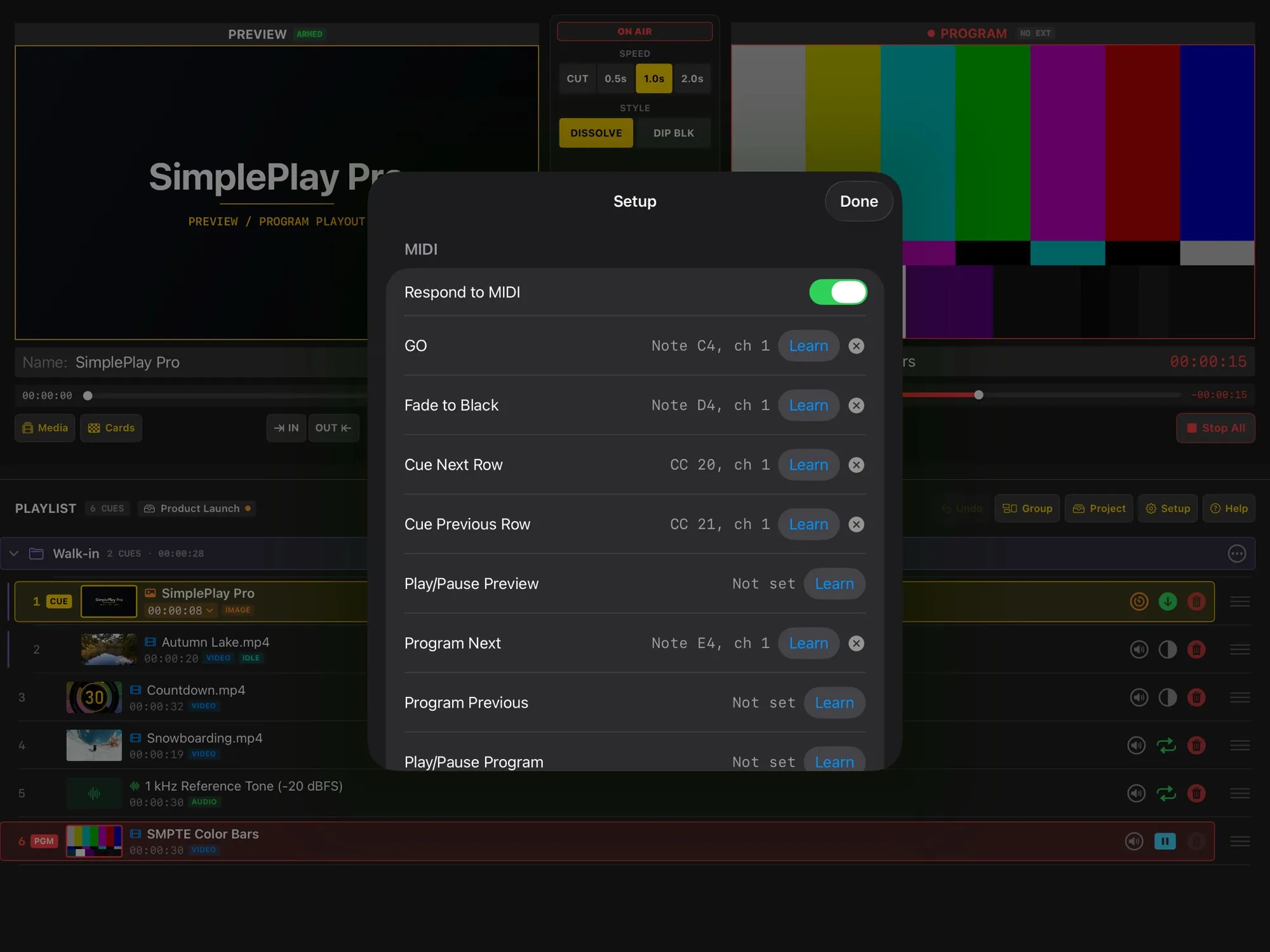
Task: Close Setup with the Done button
Action: tap(859, 201)
